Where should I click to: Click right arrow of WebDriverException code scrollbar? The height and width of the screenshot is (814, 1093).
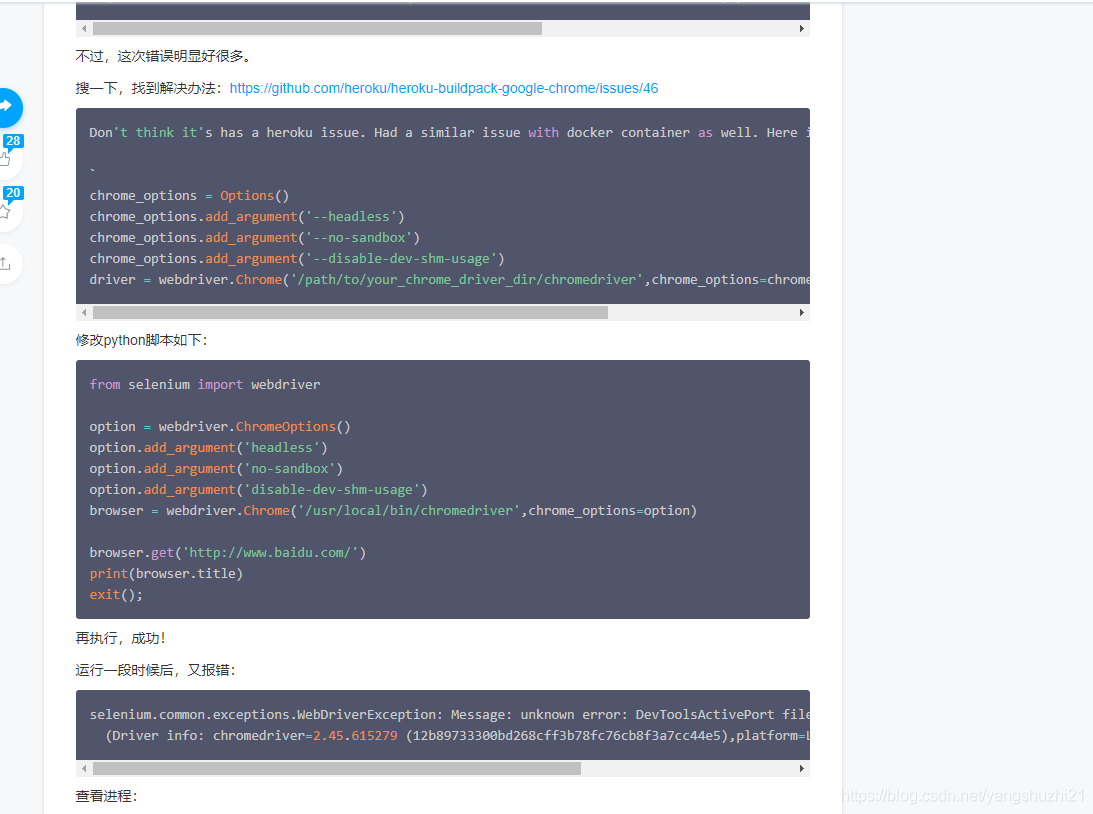pos(802,768)
